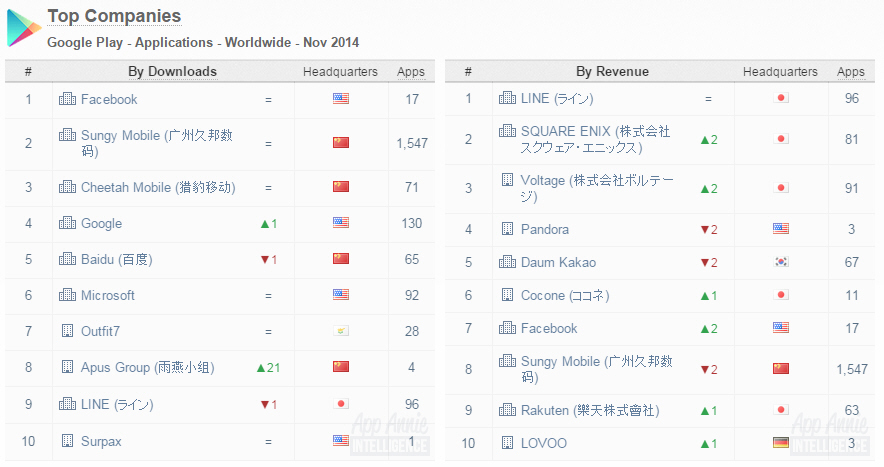Click the company icon beside LINE in Revenue table
Image resolution: width=884 pixels, height=467 pixels.
(x=507, y=98)
